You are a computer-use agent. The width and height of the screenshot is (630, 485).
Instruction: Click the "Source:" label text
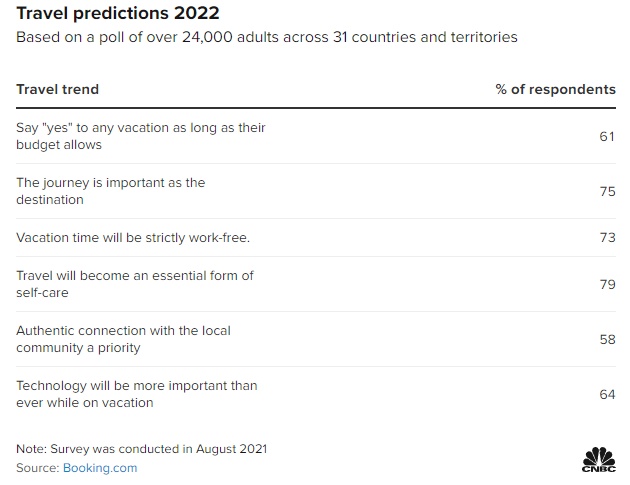click(x=37, y=467)
